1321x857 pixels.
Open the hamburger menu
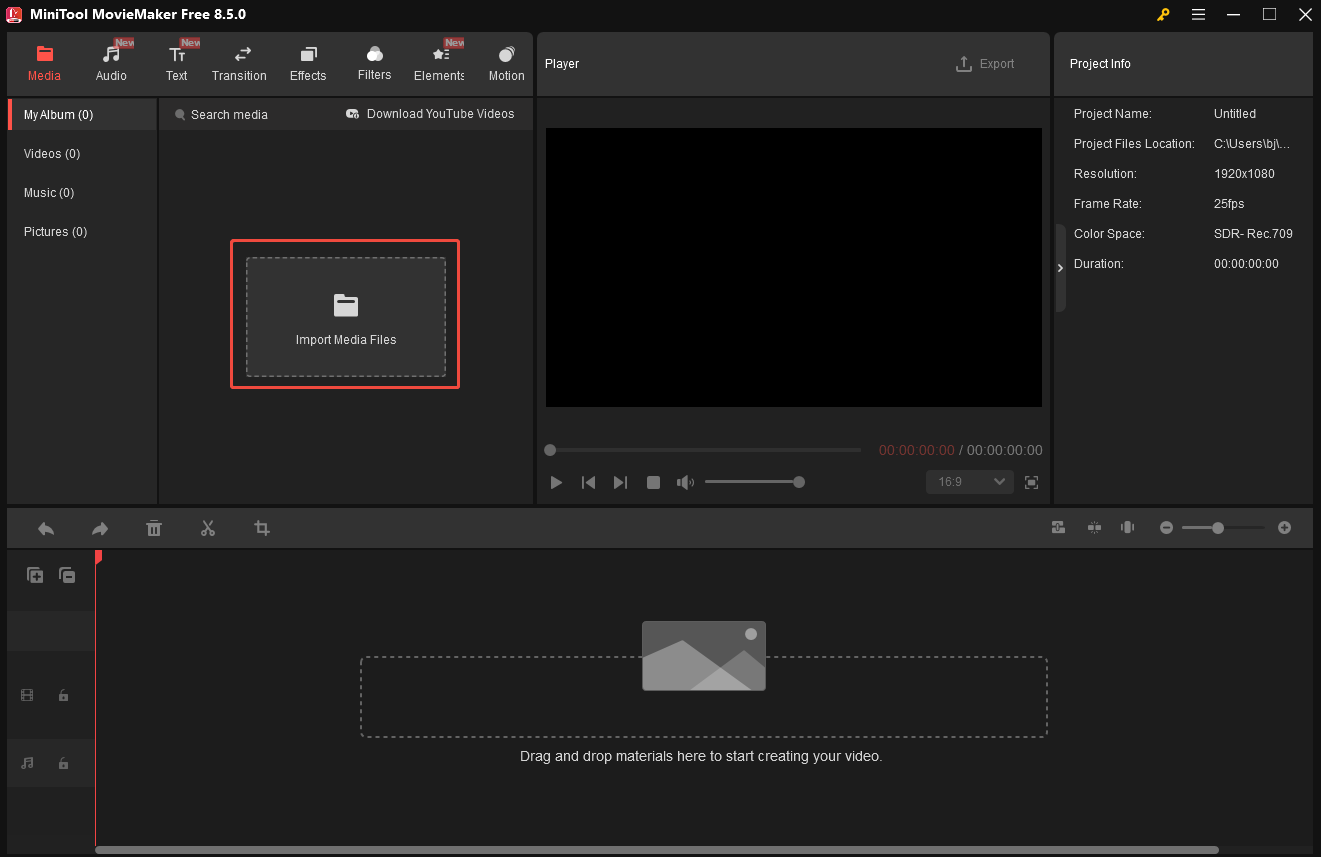click(1197, 15)
